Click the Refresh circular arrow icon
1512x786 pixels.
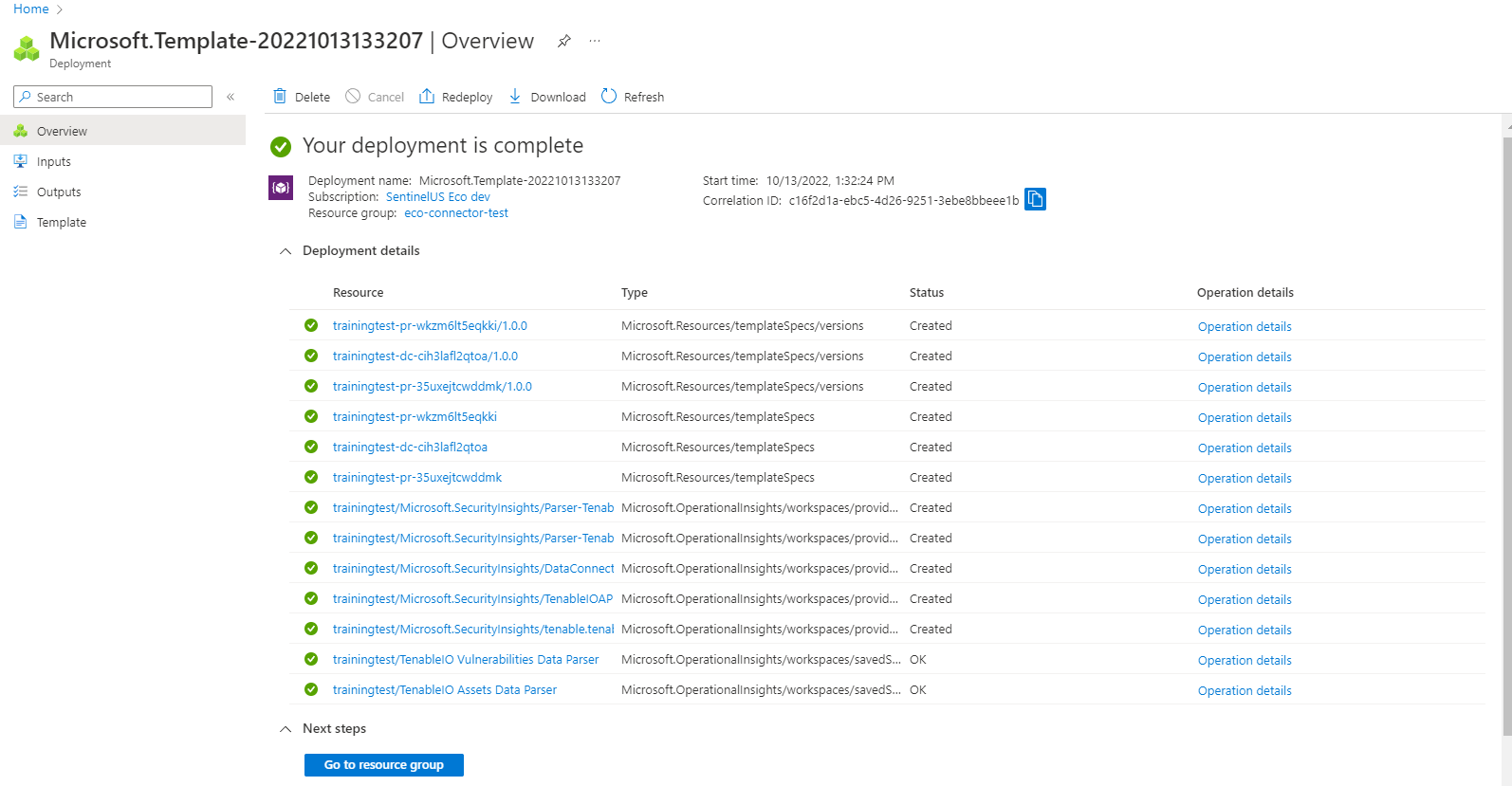pos(609,96)
